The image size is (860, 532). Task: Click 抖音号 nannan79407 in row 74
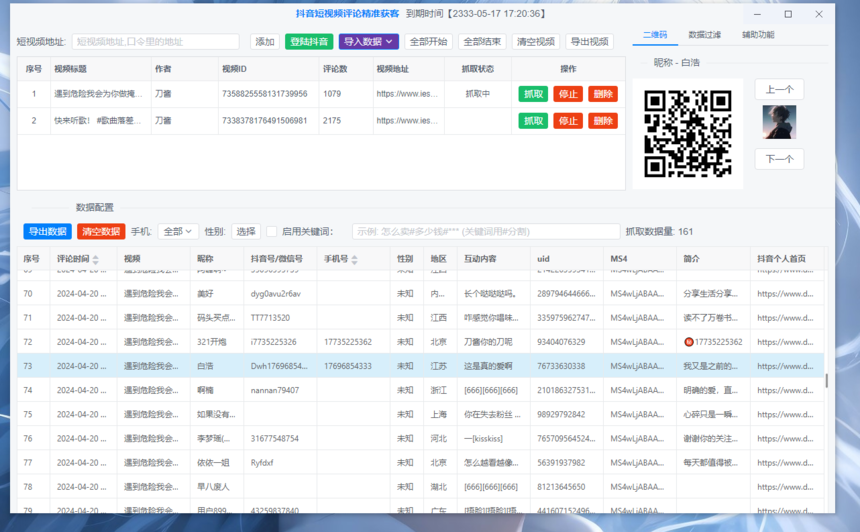click(x=275, y=390)
